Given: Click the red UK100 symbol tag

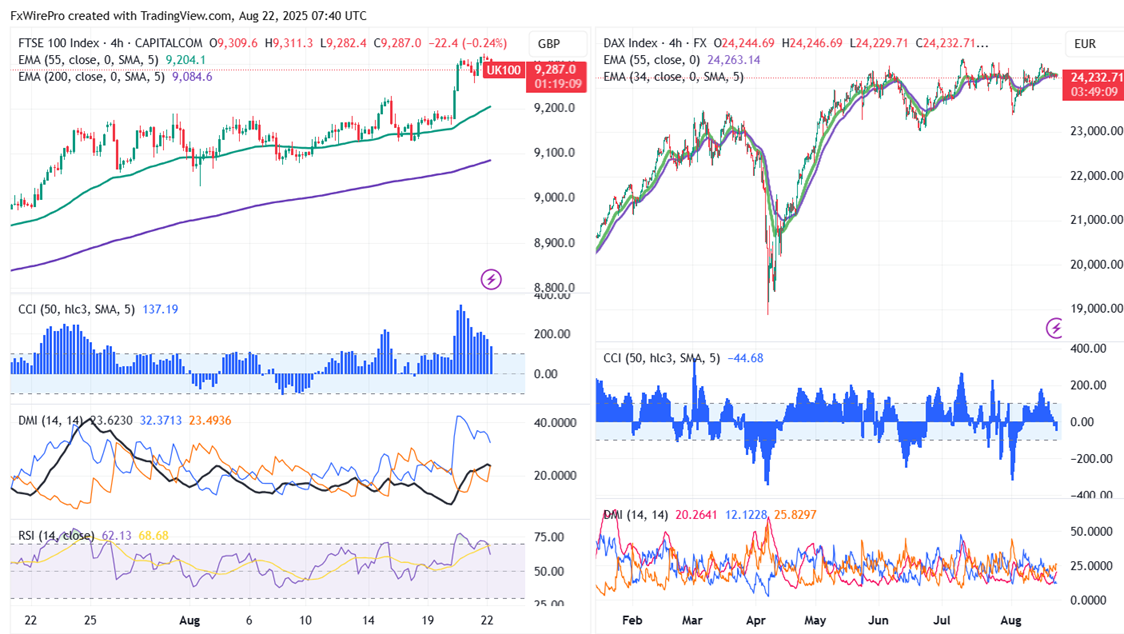Looking at the screenshot, I should pyautogui.click(x=508, y=70).
